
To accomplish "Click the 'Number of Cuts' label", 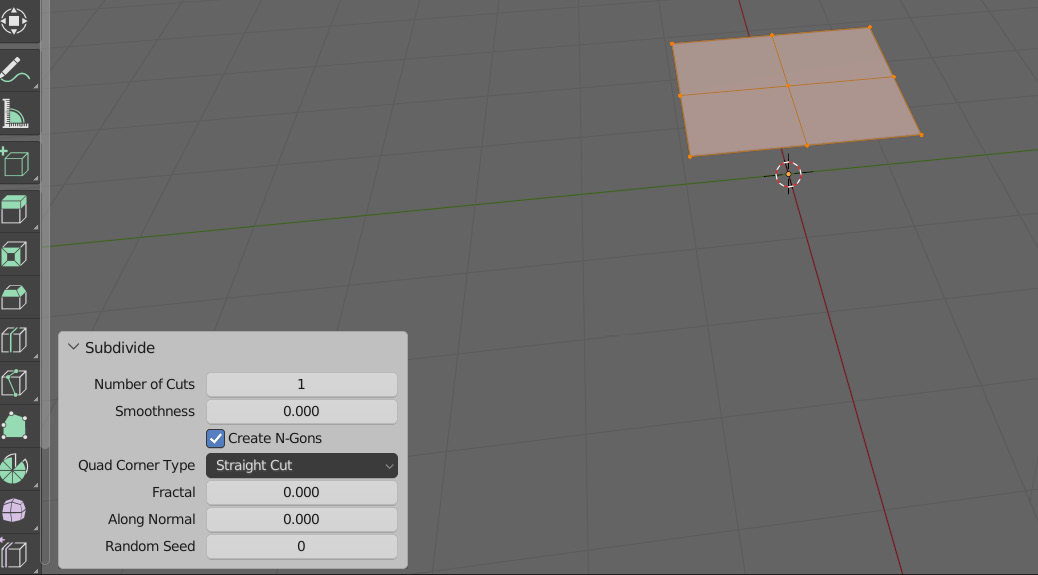I will click(x=144, y=384).
